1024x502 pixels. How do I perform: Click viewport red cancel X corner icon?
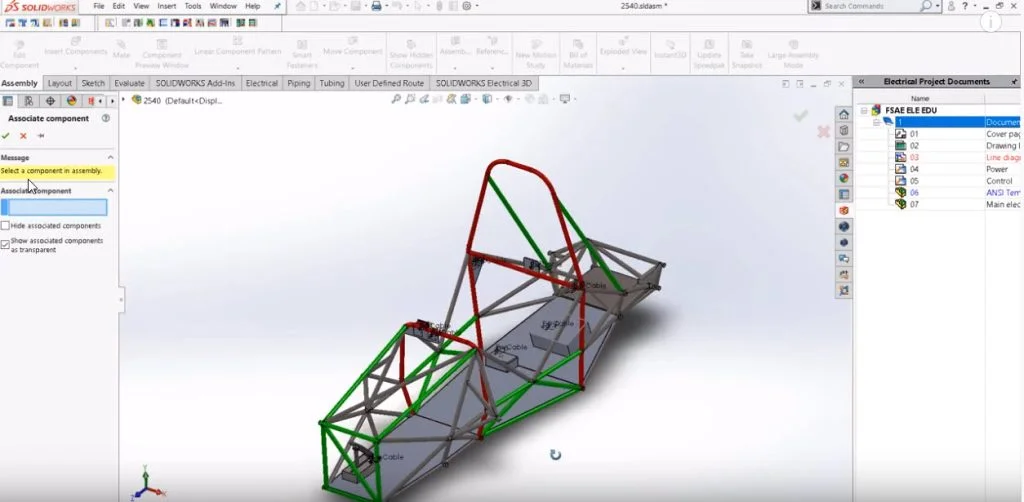(824, 132)
